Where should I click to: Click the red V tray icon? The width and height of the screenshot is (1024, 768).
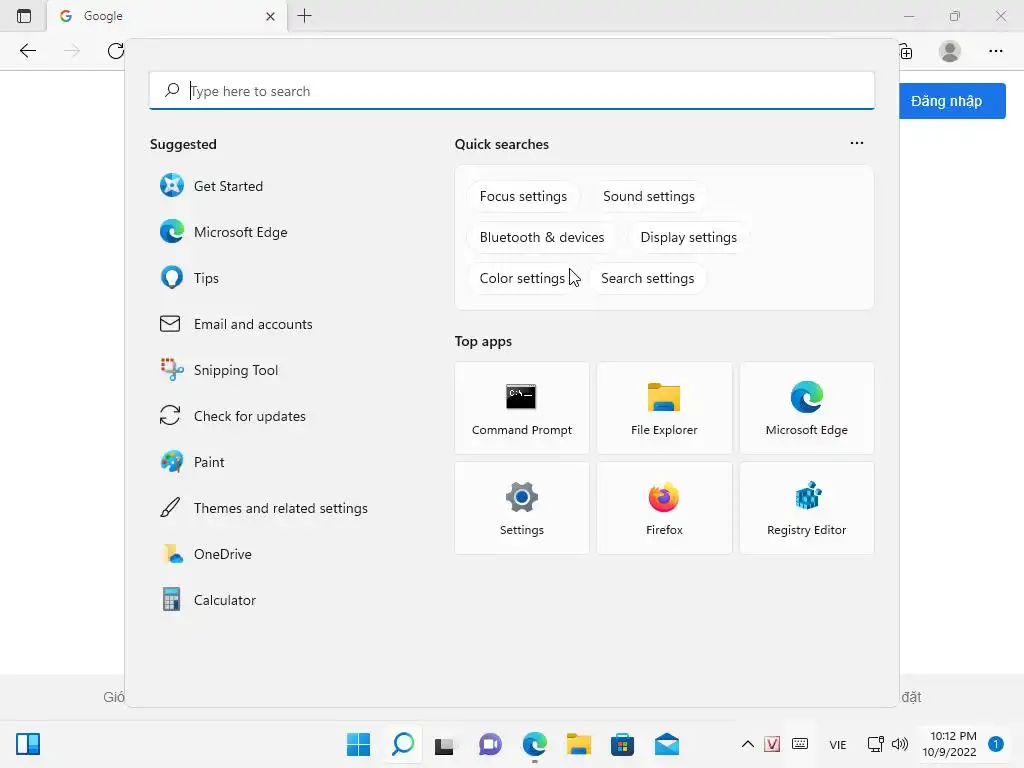(x=772, y=744)
